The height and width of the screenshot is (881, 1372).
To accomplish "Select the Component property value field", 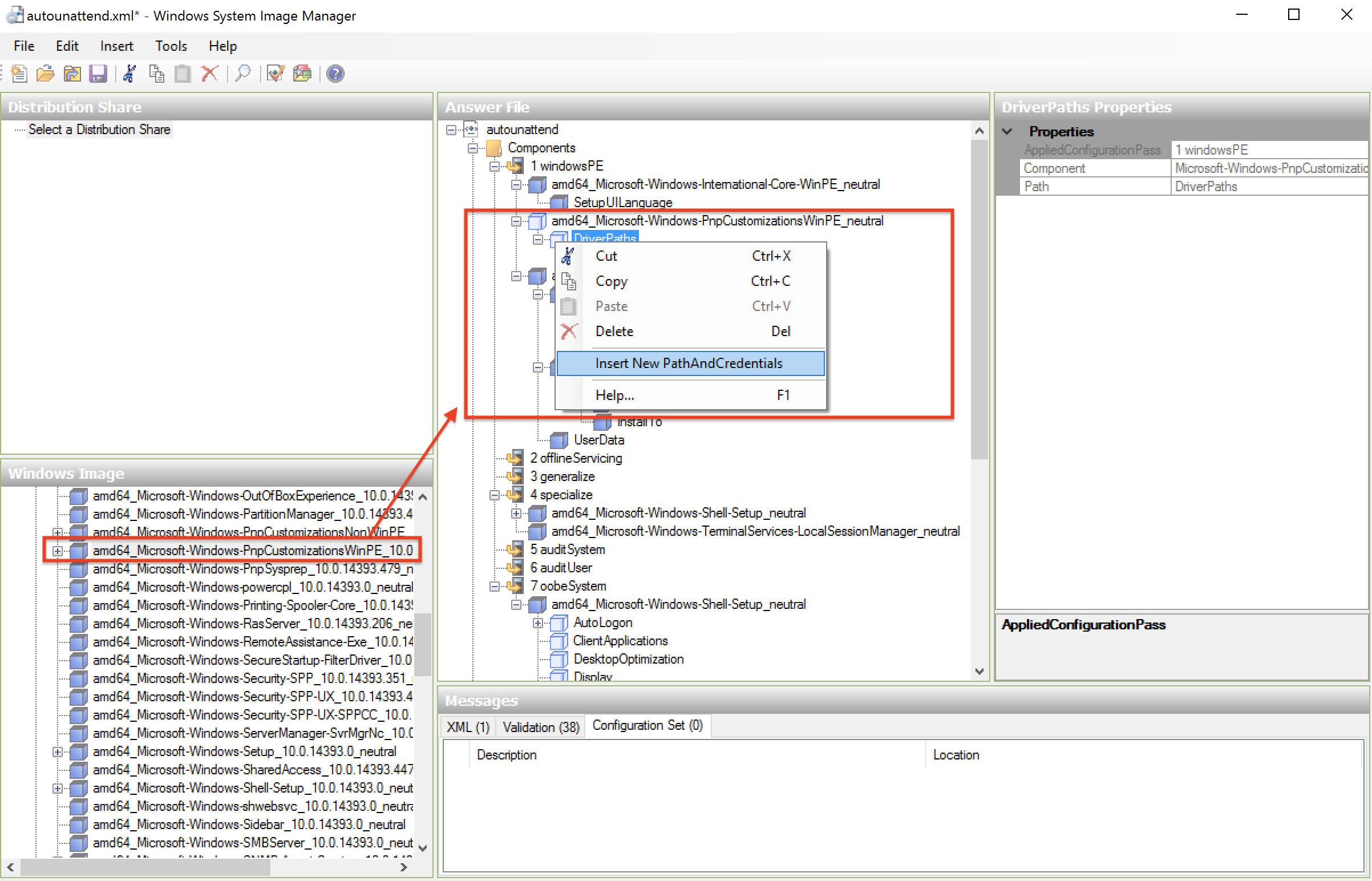I will (1270, 168).
